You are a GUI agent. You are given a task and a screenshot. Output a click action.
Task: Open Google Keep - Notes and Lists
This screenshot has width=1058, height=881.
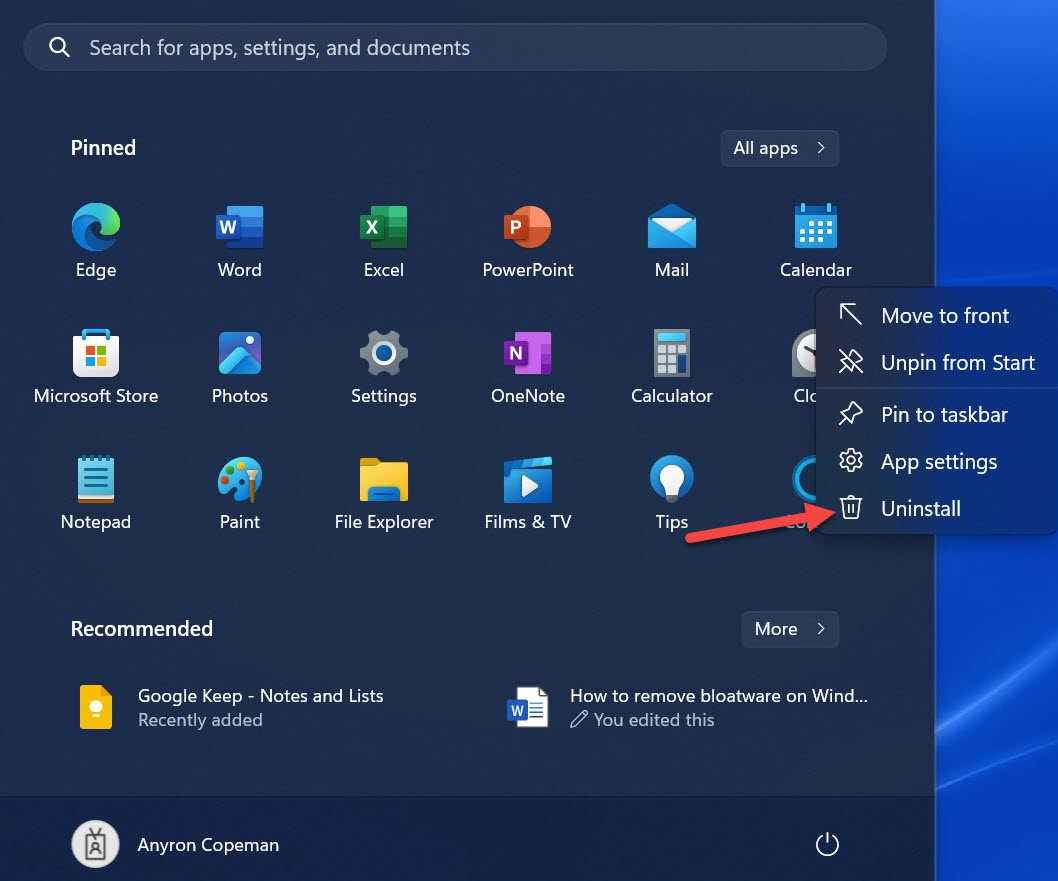click(231, 707)
